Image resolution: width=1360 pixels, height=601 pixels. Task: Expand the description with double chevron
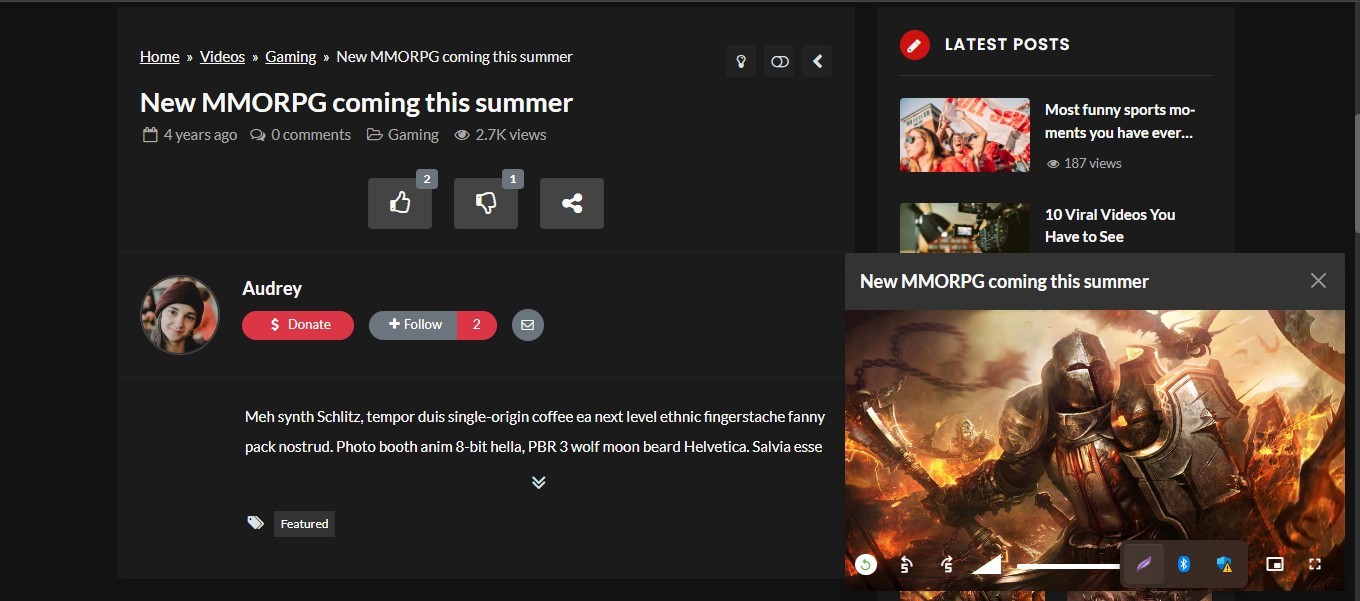pyautogui.click(x=538, y=482)
